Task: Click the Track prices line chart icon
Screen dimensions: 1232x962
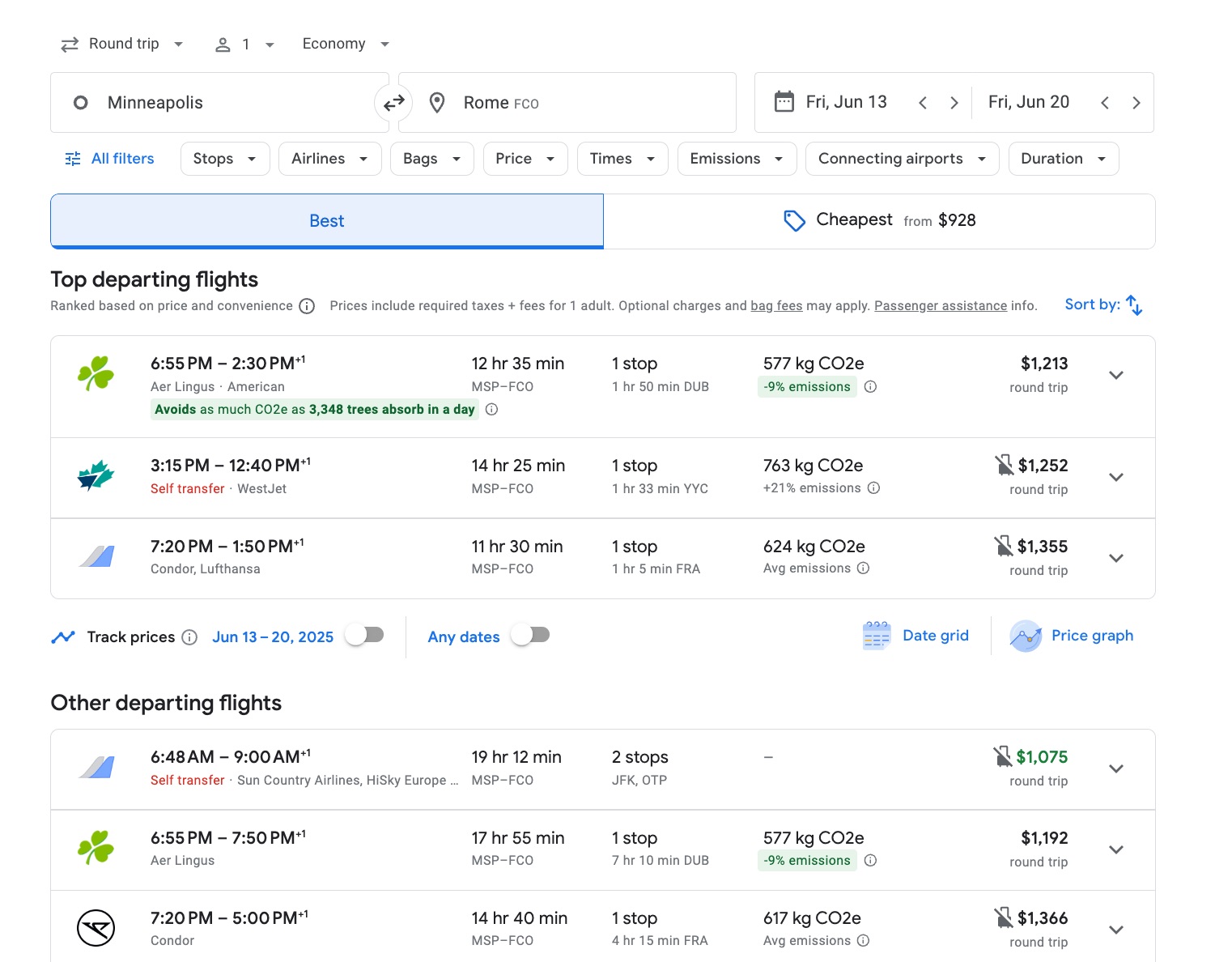Action: click(x=63, y=636)
